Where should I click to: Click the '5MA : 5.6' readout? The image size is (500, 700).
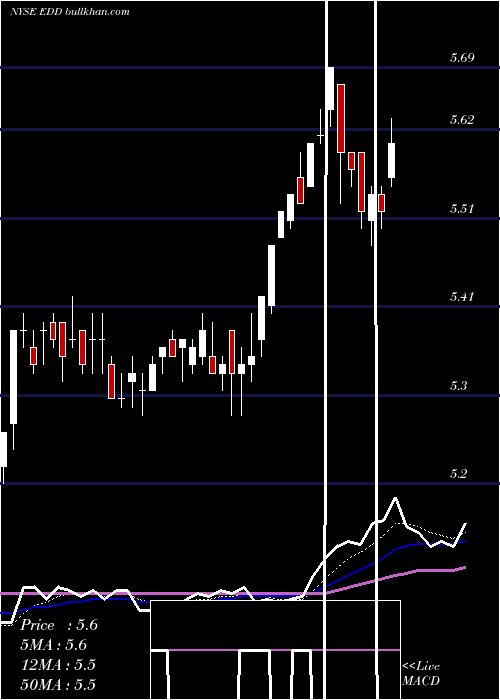[54, 645]
